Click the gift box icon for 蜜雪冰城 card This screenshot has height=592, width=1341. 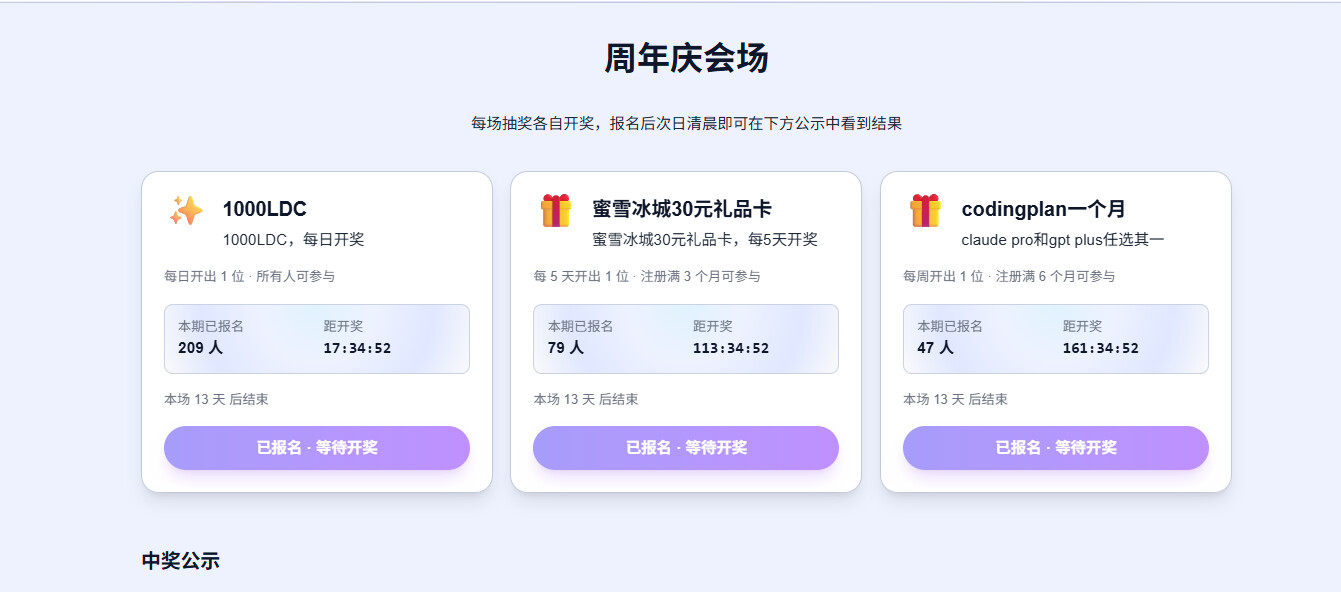[x=556, y=210]
